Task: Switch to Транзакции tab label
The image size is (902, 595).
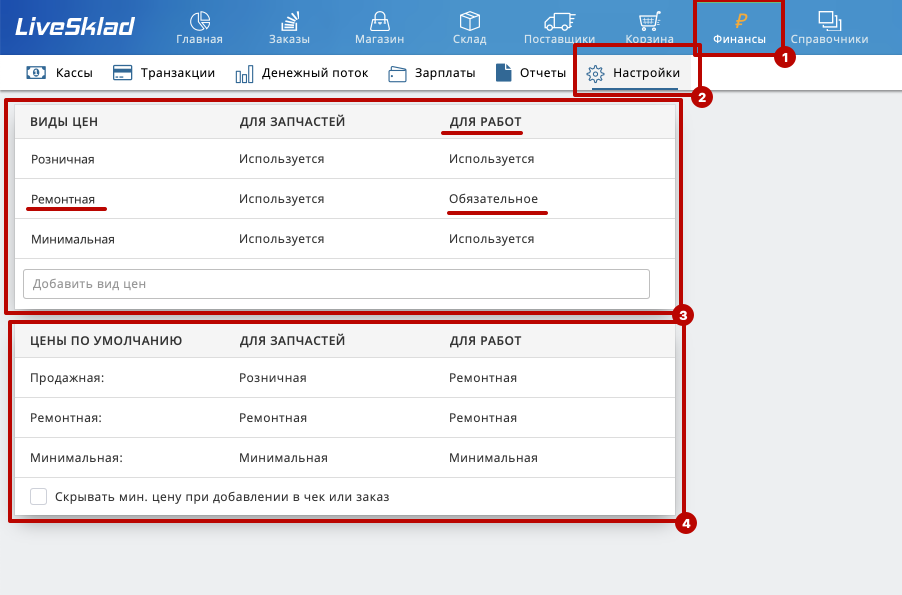Action: click(x=178, y=73)
